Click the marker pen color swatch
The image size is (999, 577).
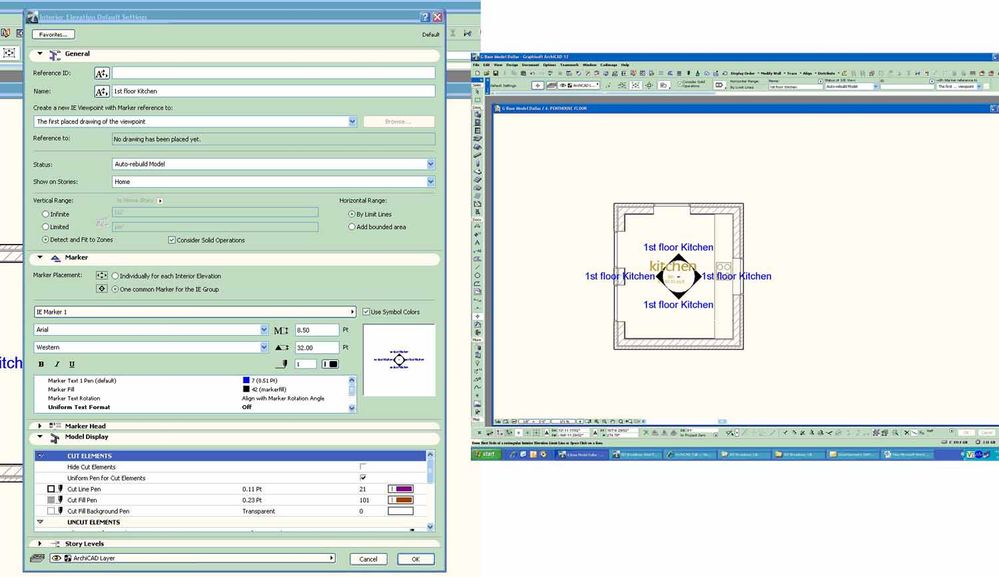point(330,364)
